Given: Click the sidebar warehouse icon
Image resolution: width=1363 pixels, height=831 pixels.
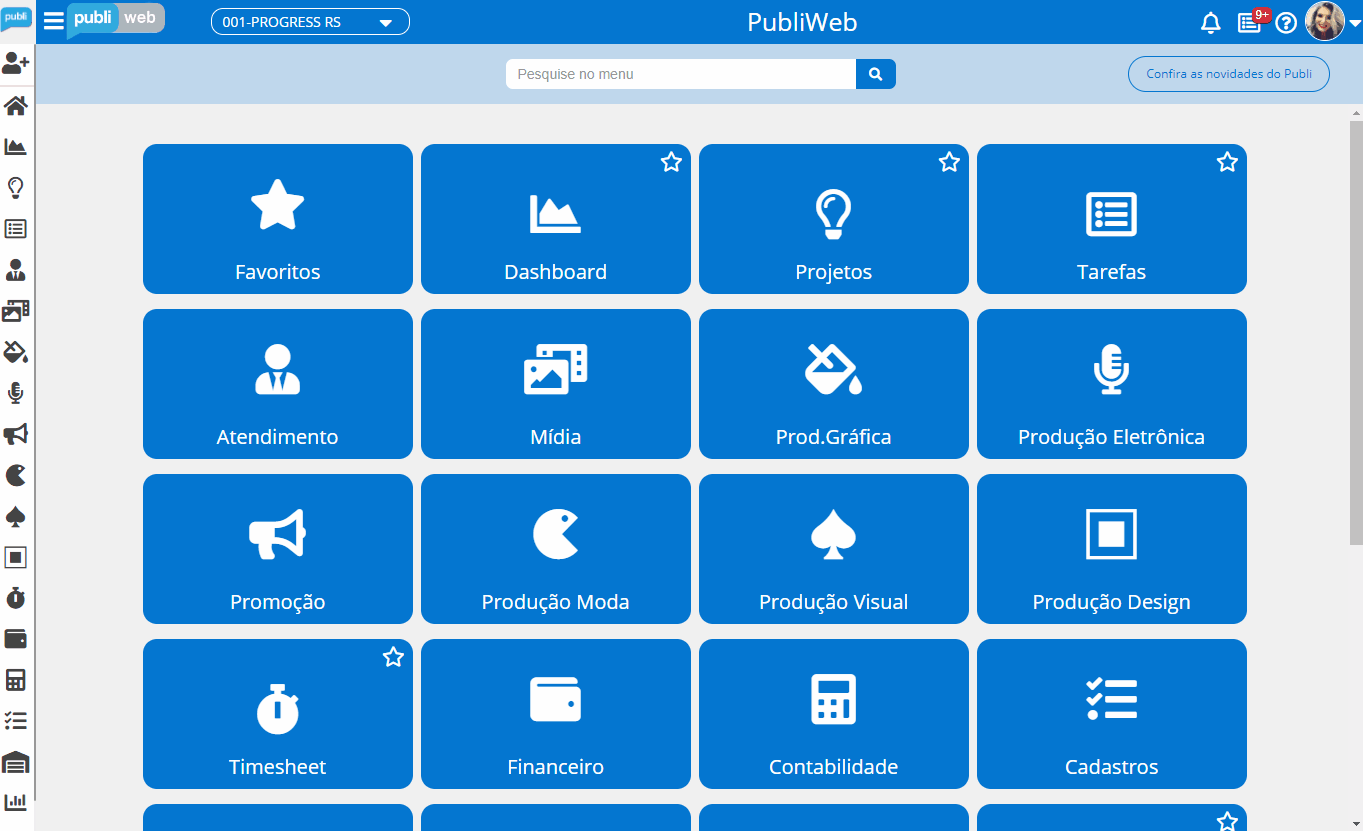Looking at the screenshot, I should pyautogui.click(x=16, y=762).
